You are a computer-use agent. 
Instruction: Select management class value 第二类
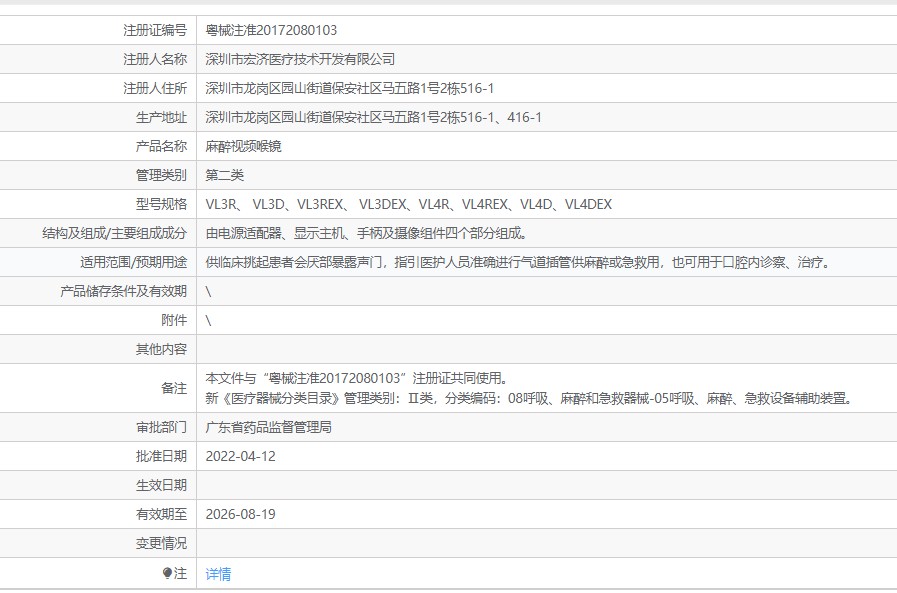[224, 175]
